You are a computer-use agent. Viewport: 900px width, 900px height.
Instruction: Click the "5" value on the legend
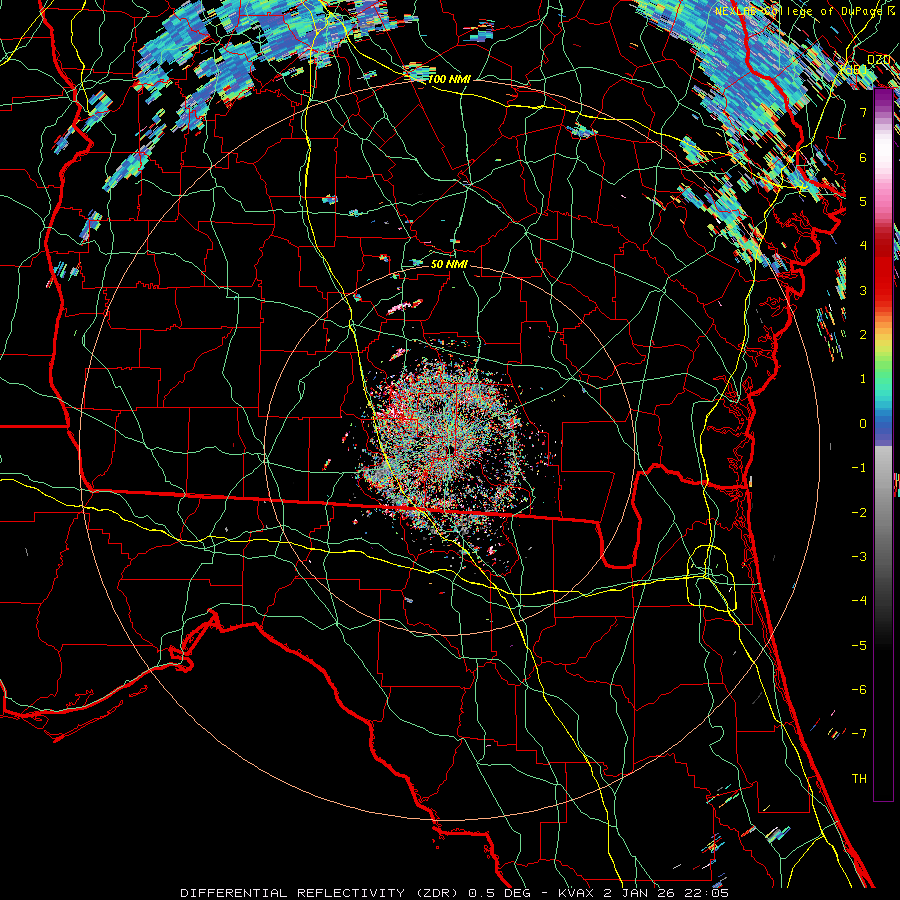[x=863, y=201]
